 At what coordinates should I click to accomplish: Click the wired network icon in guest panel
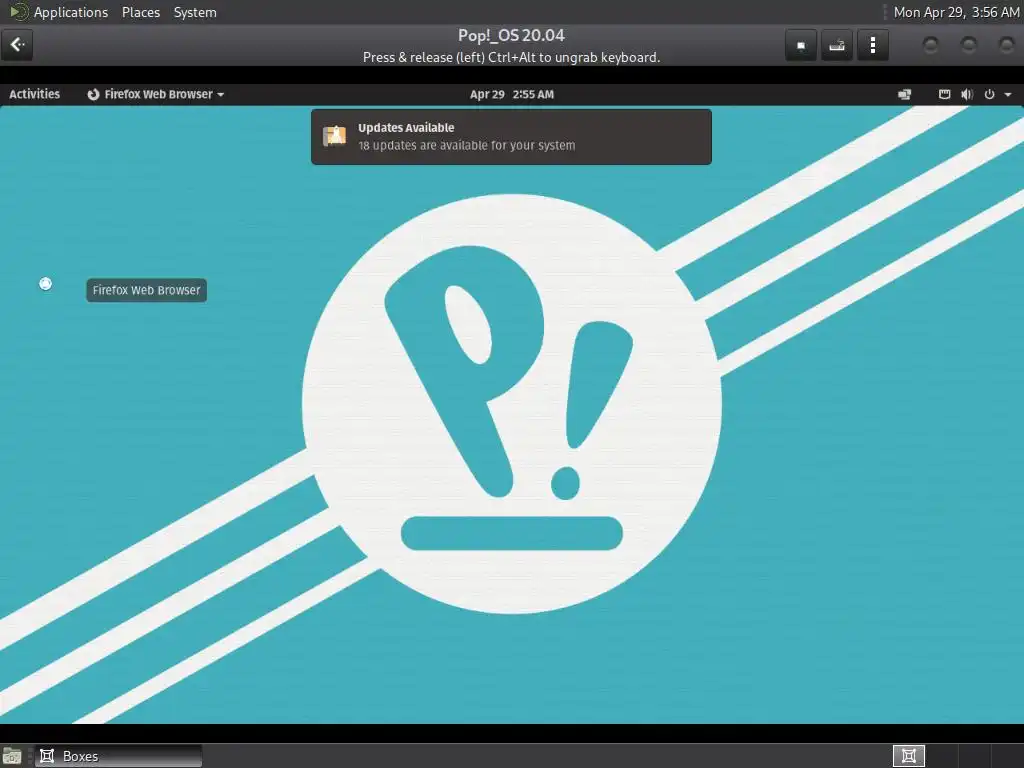944,94
